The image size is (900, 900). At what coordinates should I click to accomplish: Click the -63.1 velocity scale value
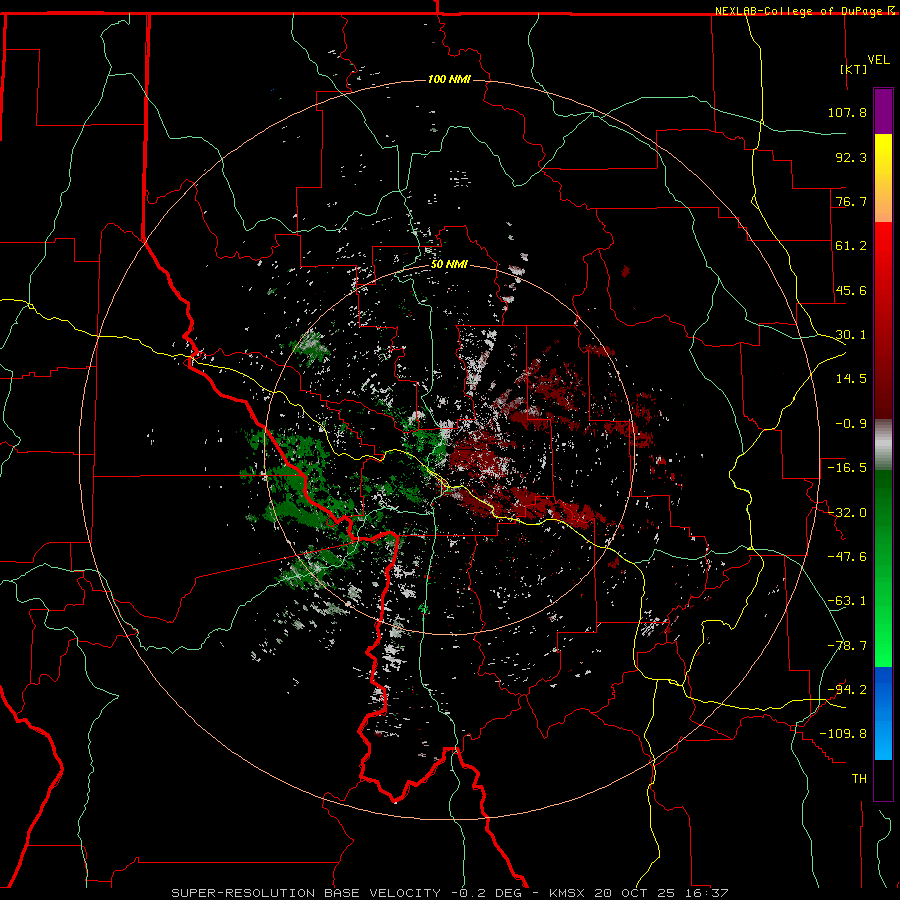click(x=847, y=601)
